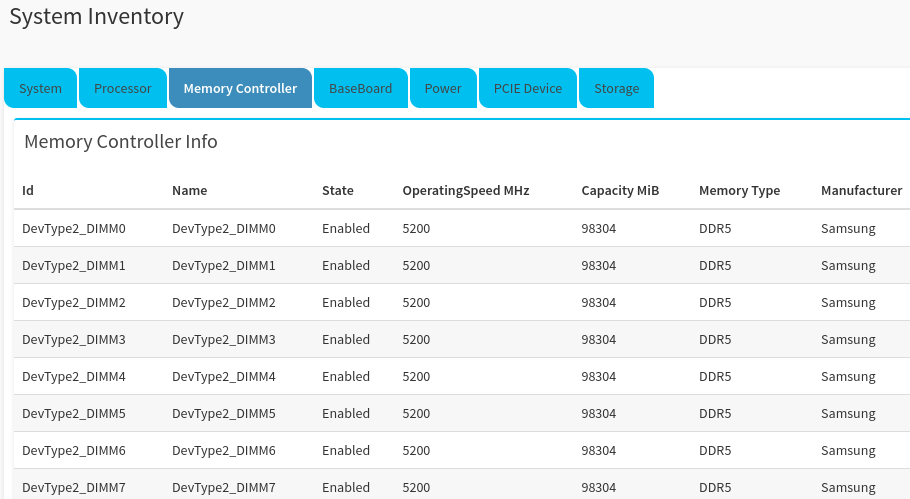Click Name cell DevType2_DIMM7
The image size is (910, 499).
tap(223, 488)
